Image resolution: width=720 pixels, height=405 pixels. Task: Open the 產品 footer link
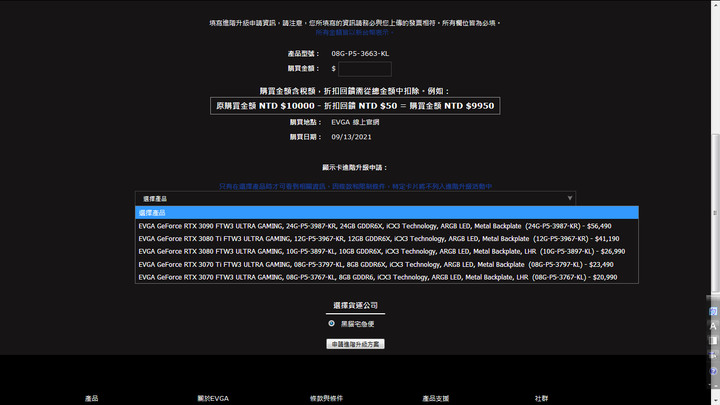coord(91,398)
